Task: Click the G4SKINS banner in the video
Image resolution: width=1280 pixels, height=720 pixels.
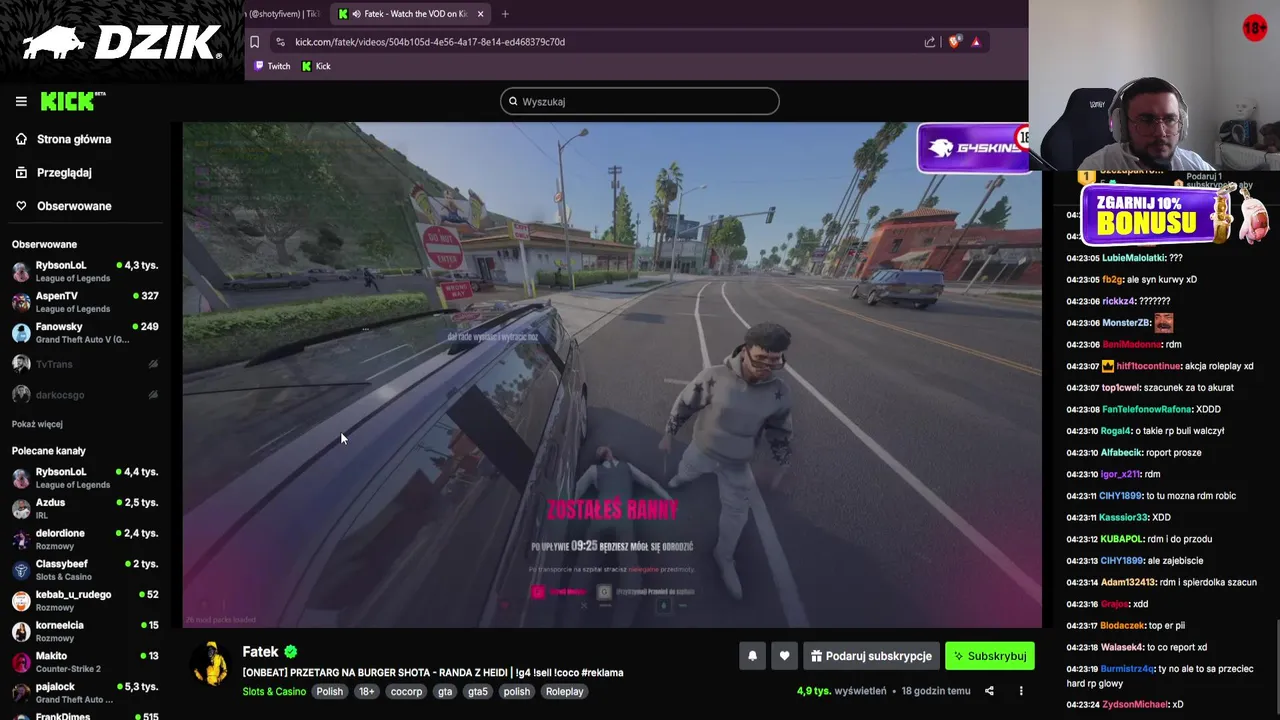Action: click(x=974, y=148)
